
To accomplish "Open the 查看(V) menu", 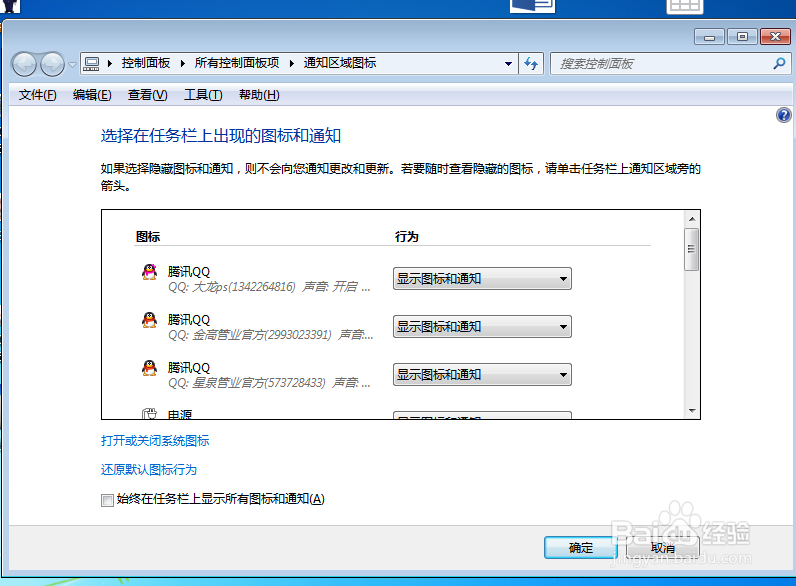I will click(147, 95).
